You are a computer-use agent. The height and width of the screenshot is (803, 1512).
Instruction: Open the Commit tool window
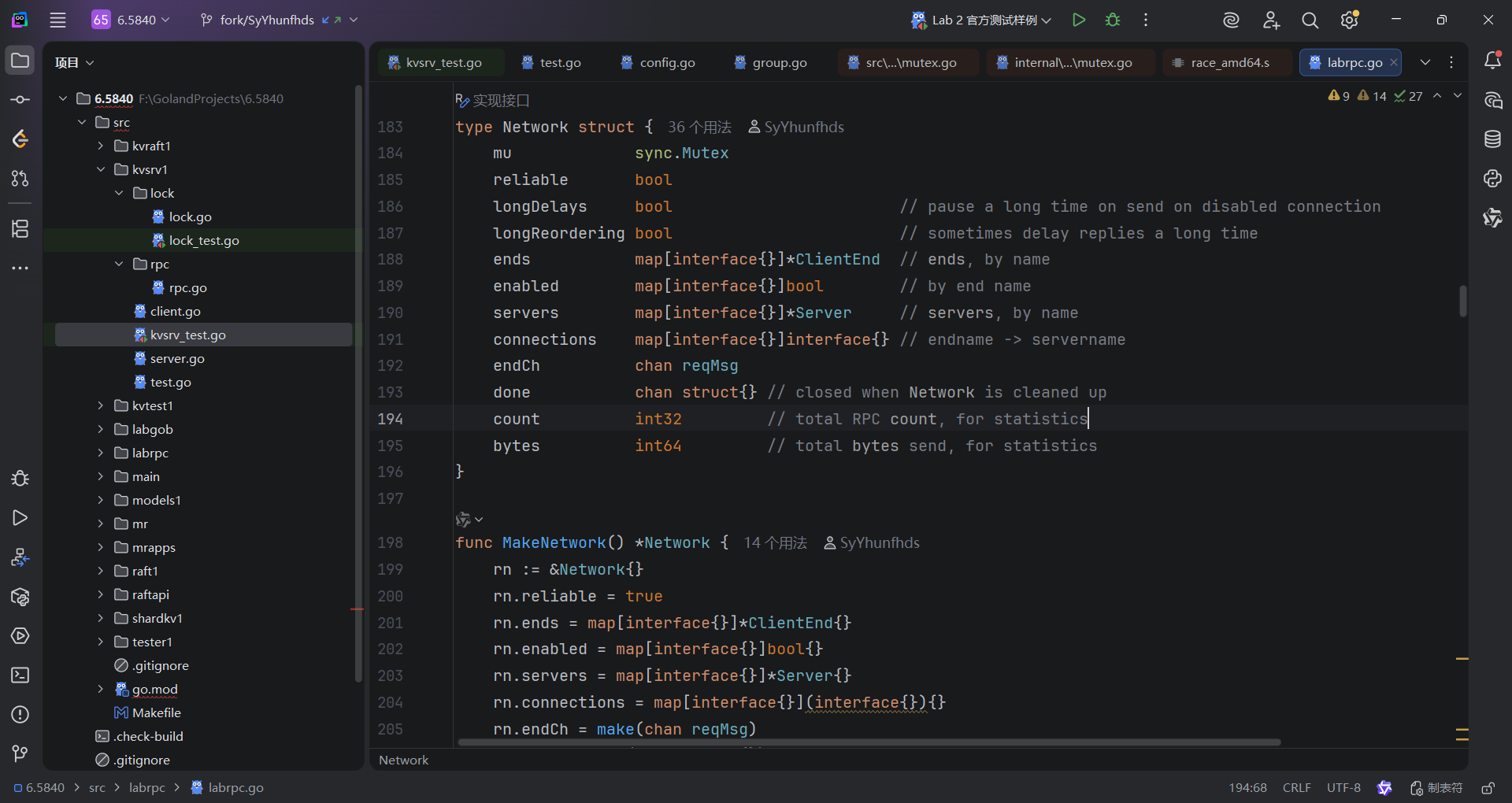click(20, 100)
